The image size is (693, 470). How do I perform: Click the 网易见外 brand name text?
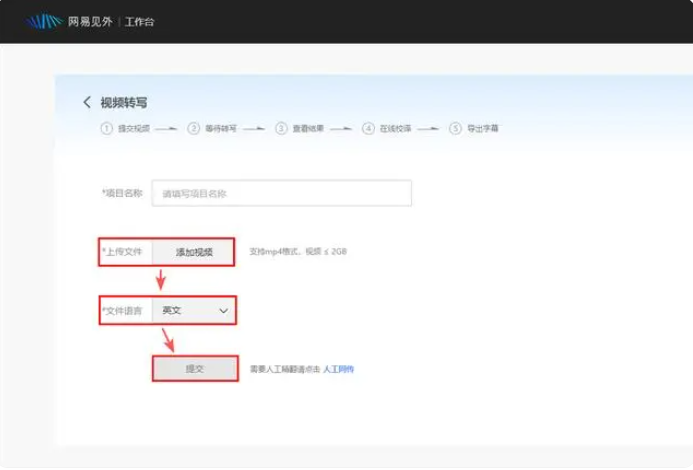(90, 22)
